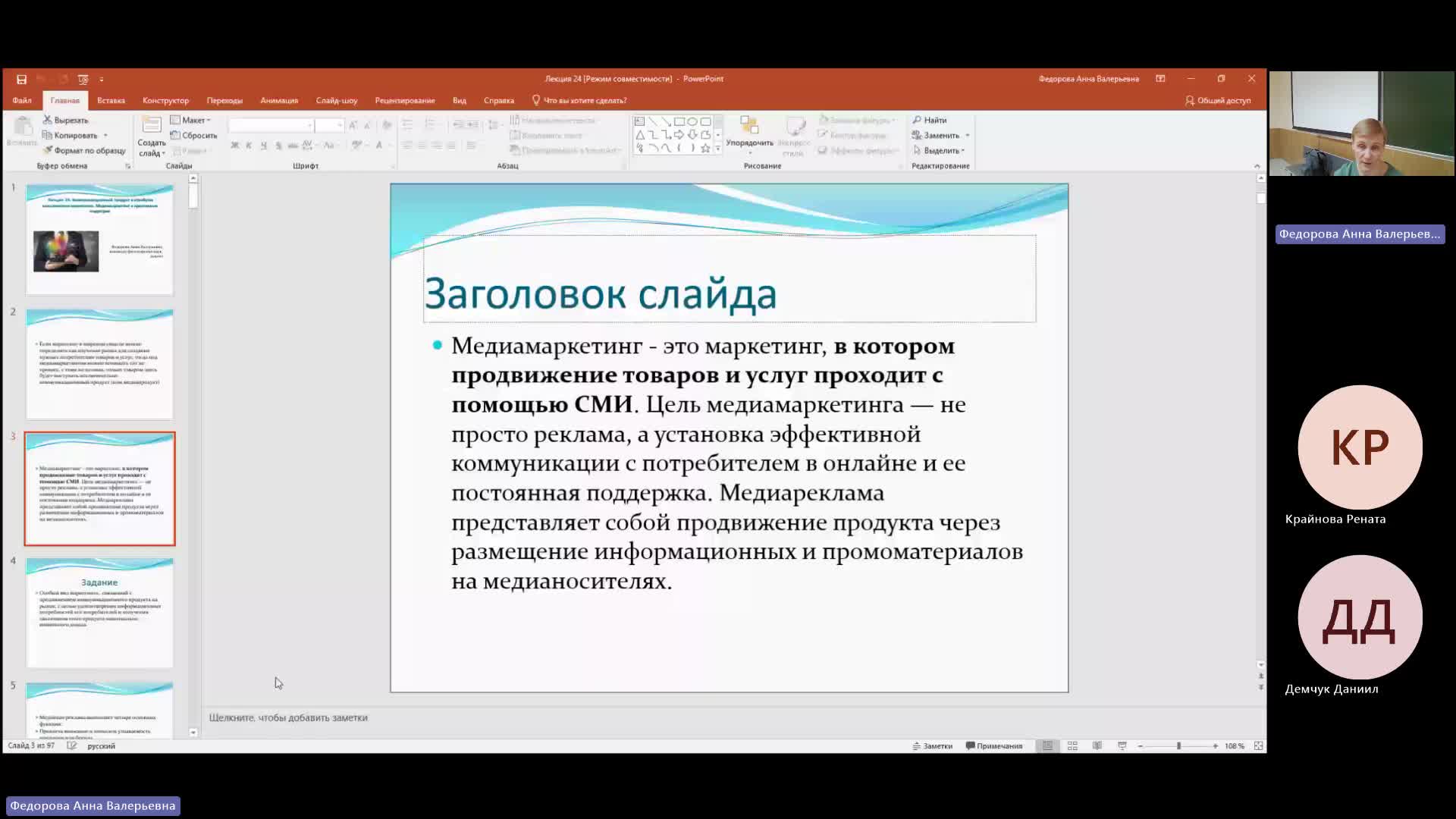Switch to the Вставка tab
1456x819 pixels.
111,100
